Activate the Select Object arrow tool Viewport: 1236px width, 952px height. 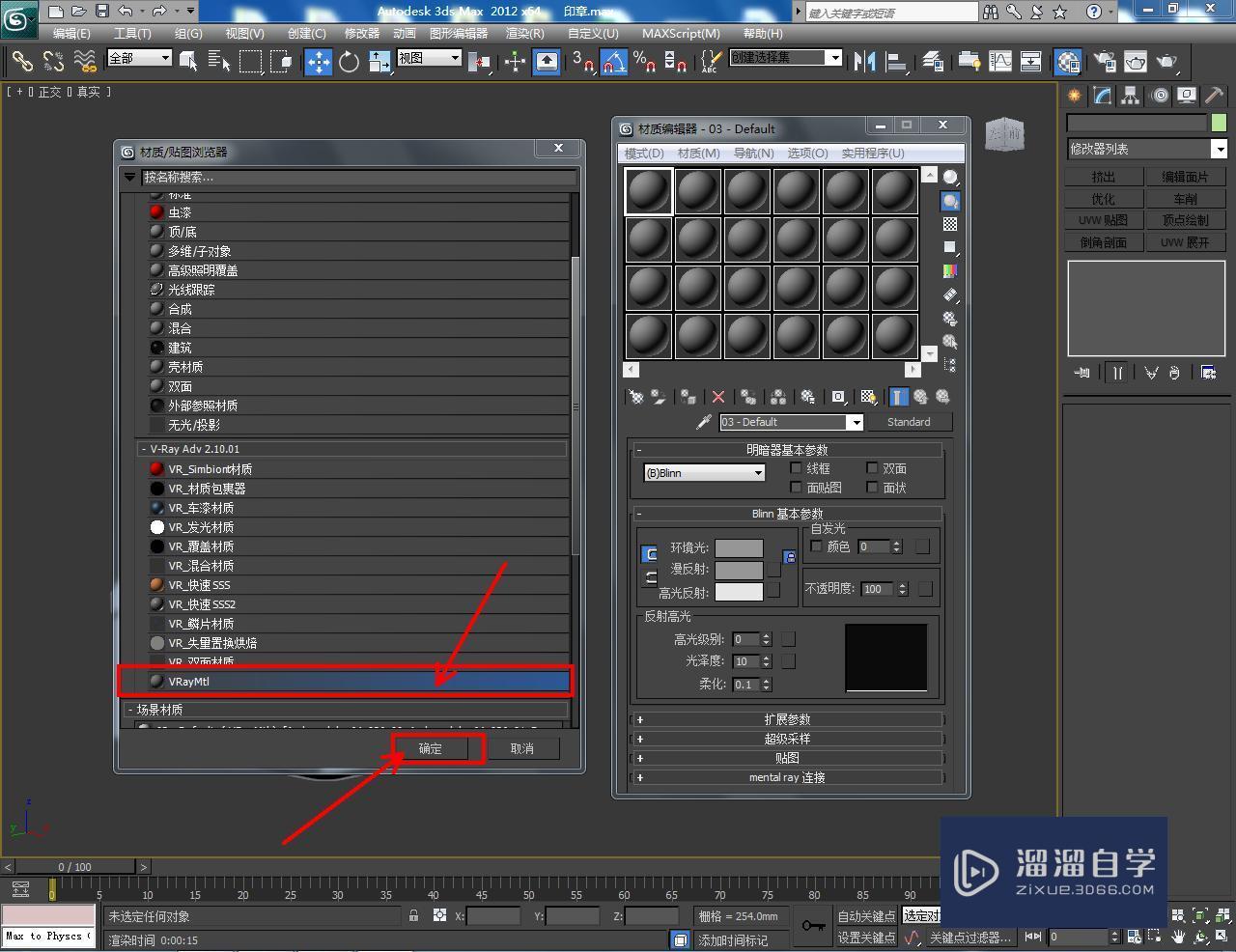188,62
